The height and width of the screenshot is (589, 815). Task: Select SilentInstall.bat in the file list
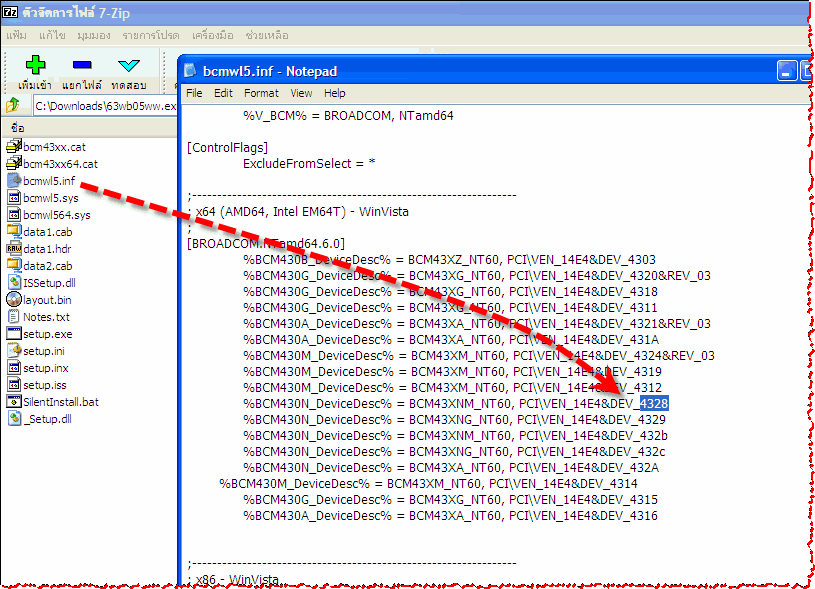point(60,402)
